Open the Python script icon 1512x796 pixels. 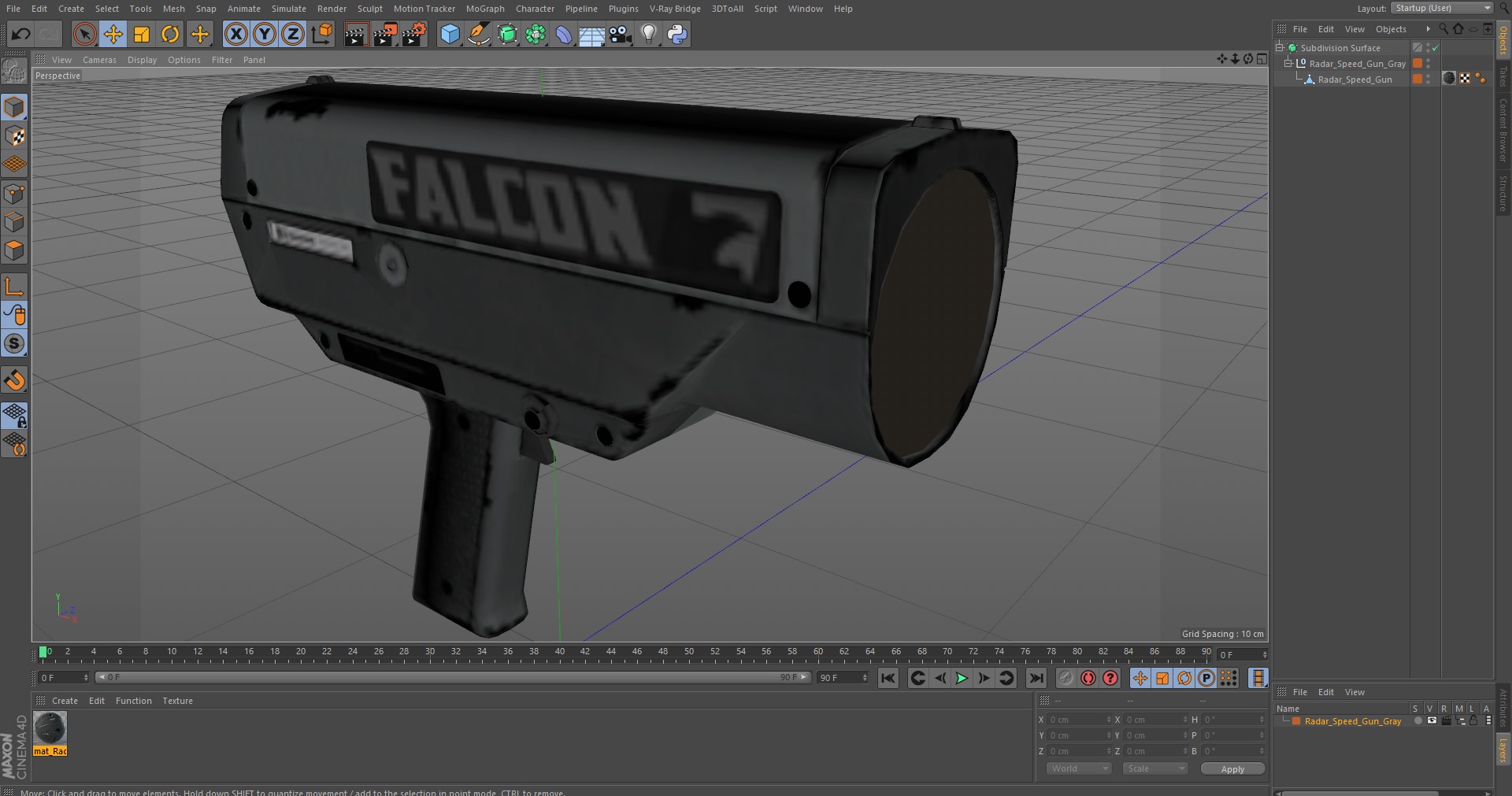[676, 34]
